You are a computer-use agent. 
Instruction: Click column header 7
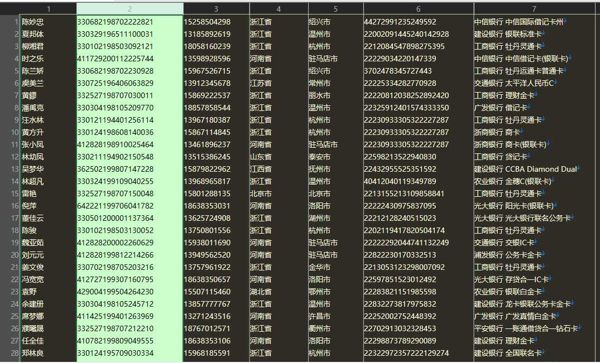coord(533,9)
